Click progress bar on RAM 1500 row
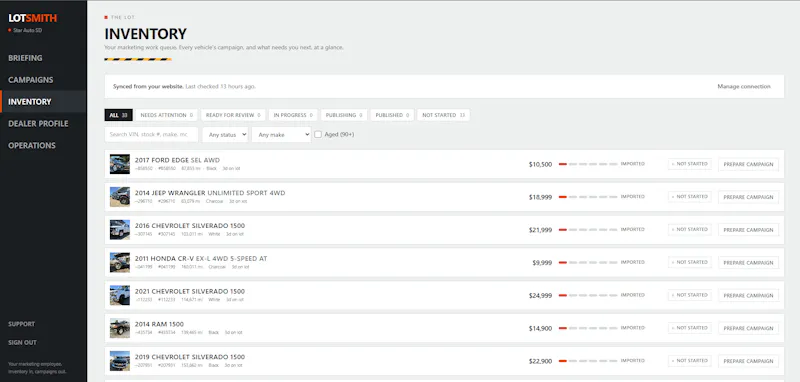Image resolution: width=800 pixels, height=382 pixels. [588, 328]
